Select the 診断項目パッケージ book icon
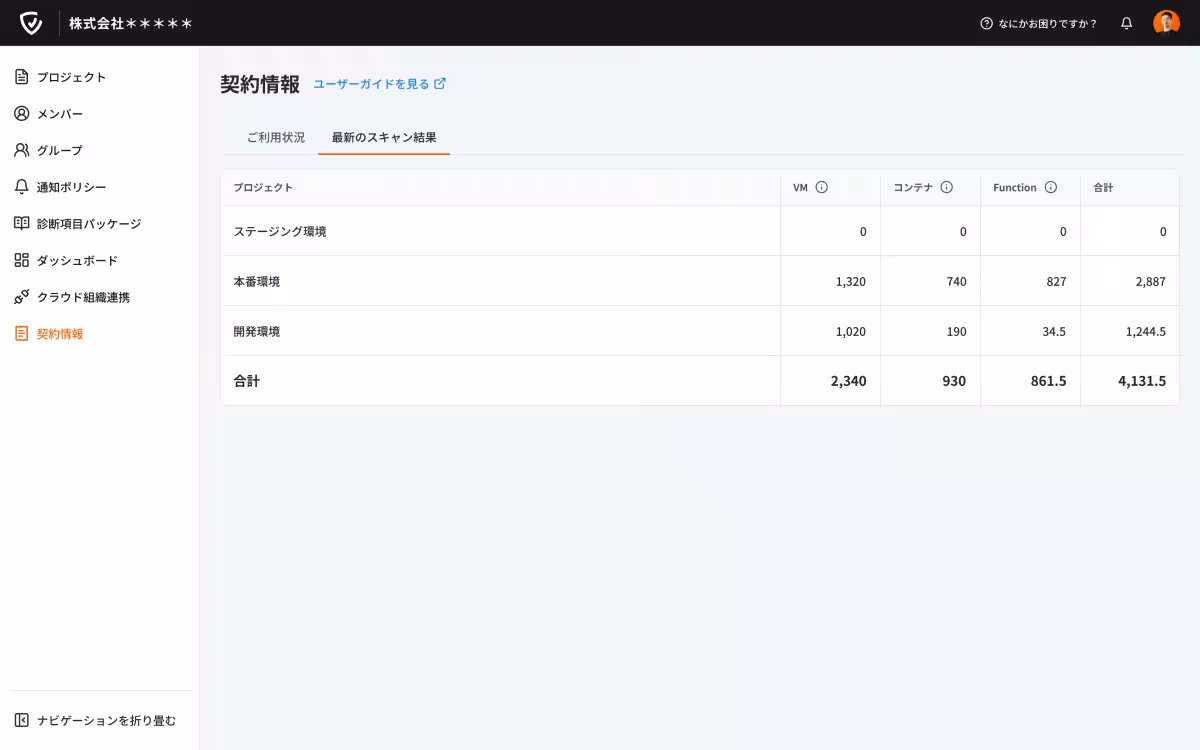 21,223
